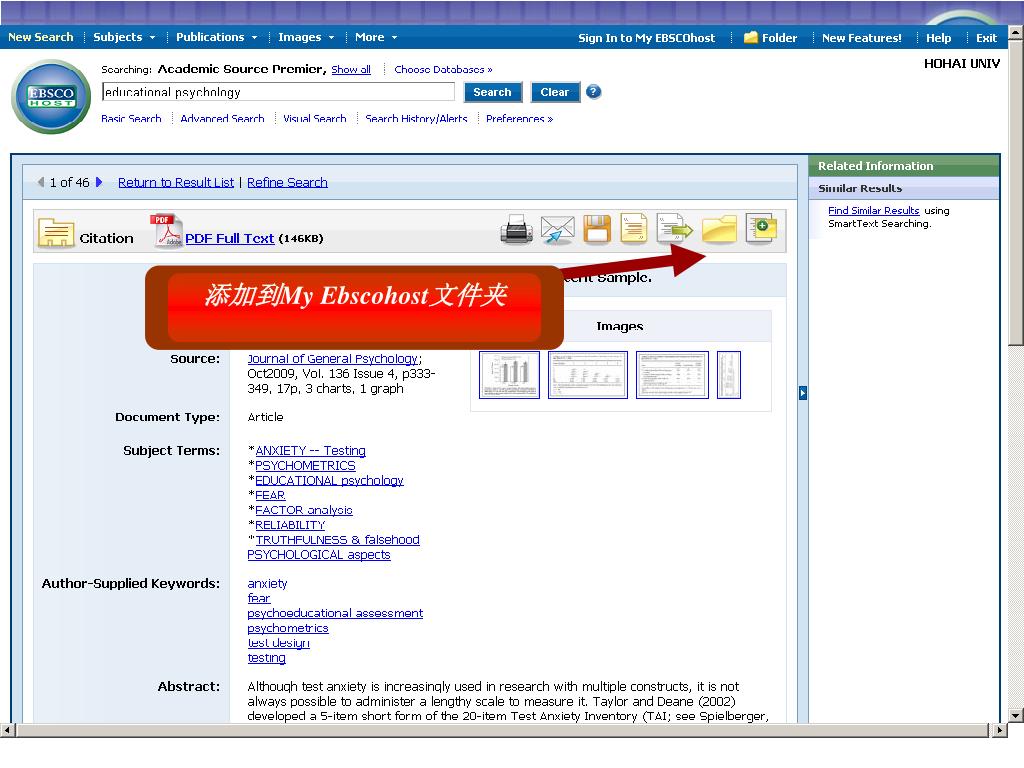Click Refine Search link
Viewport: 1024px width, 768px height.
[287, 182]
